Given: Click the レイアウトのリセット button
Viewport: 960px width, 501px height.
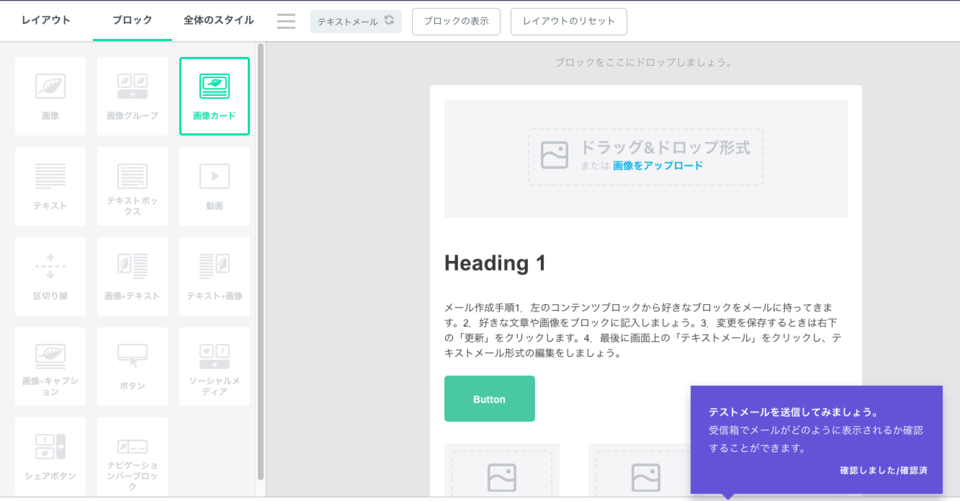Looking at the screenshot, I should coord(569,21).
